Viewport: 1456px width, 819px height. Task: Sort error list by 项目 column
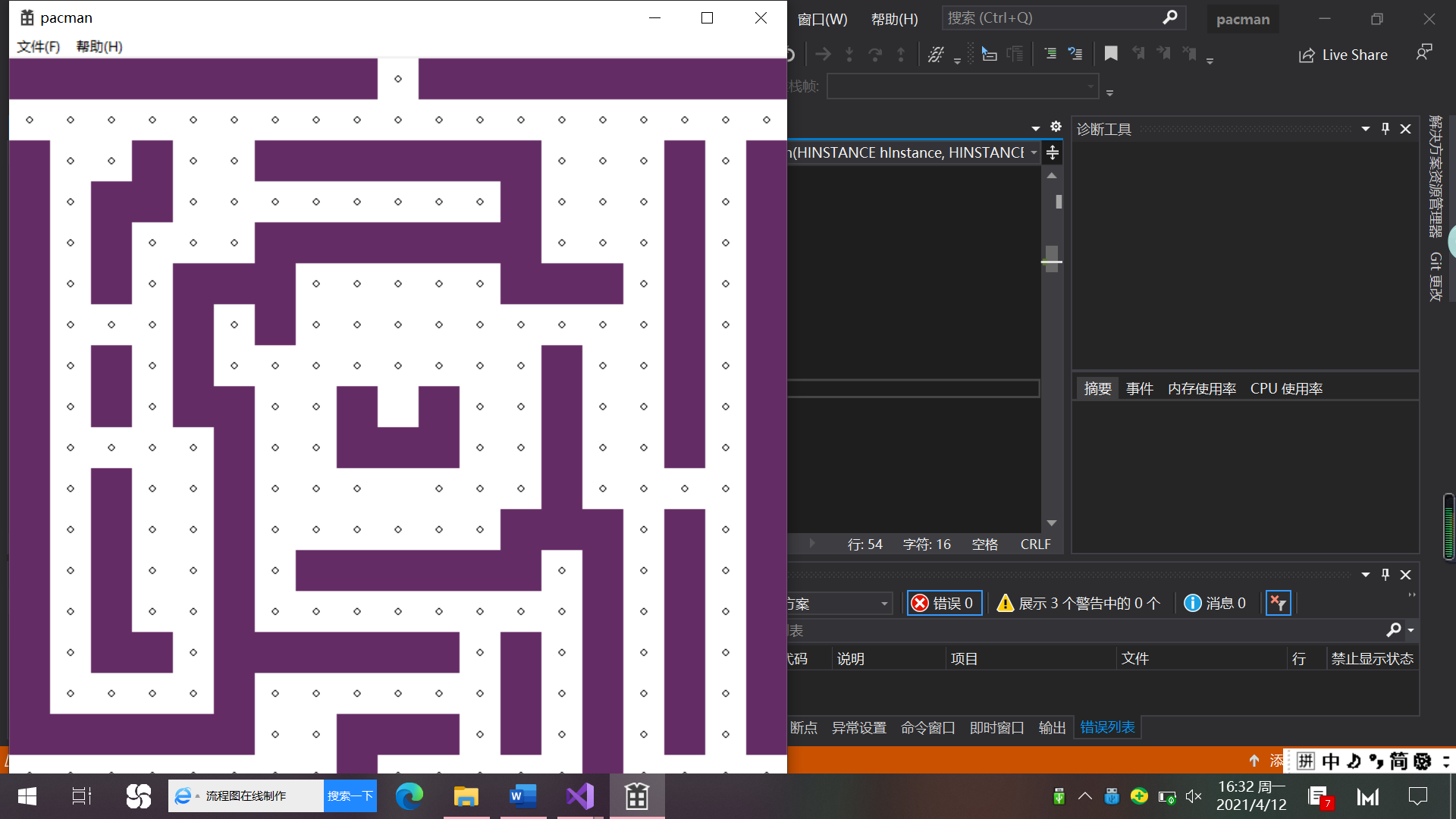964,659
